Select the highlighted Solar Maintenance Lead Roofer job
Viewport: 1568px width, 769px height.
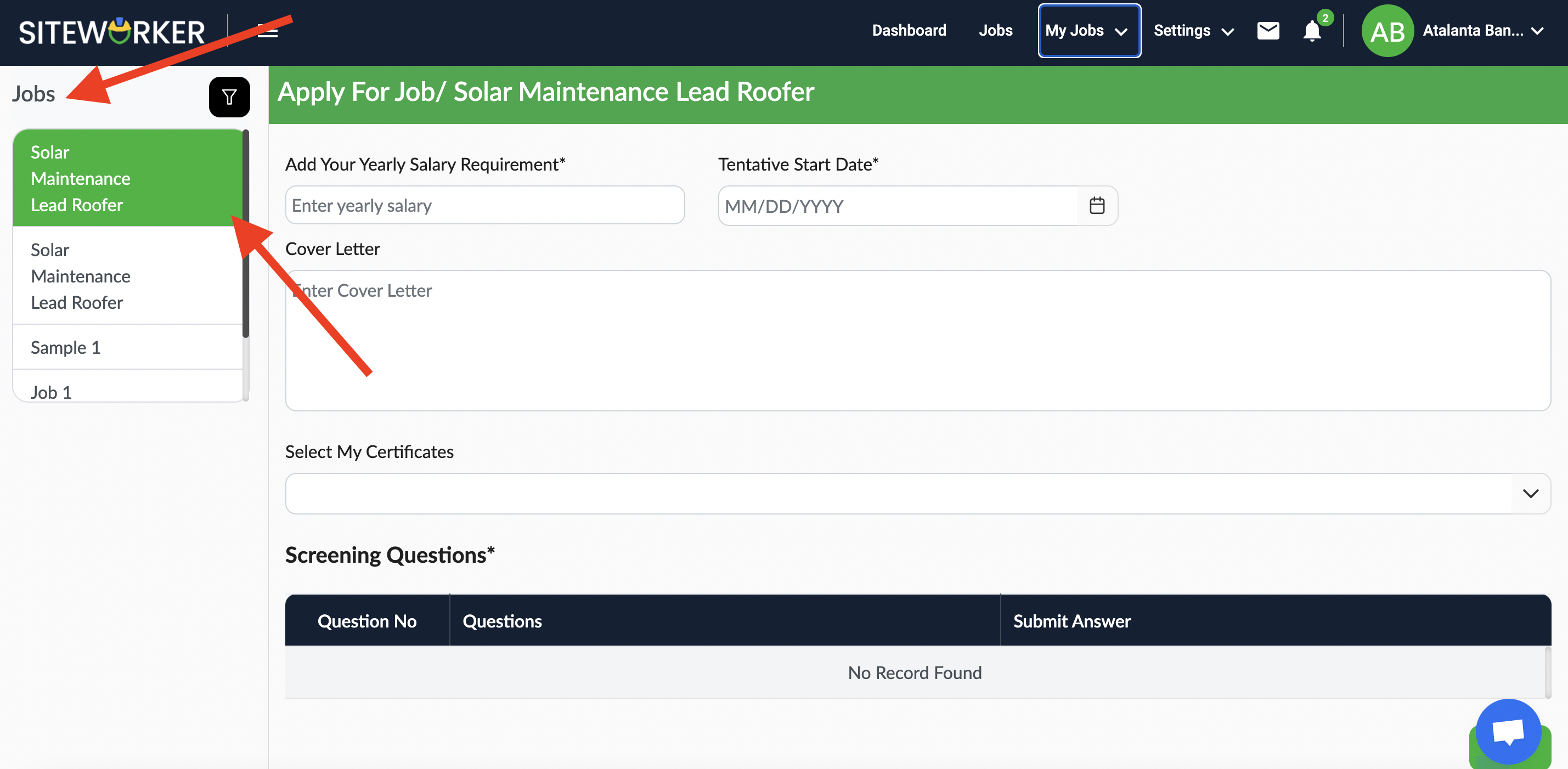[127, 178]
